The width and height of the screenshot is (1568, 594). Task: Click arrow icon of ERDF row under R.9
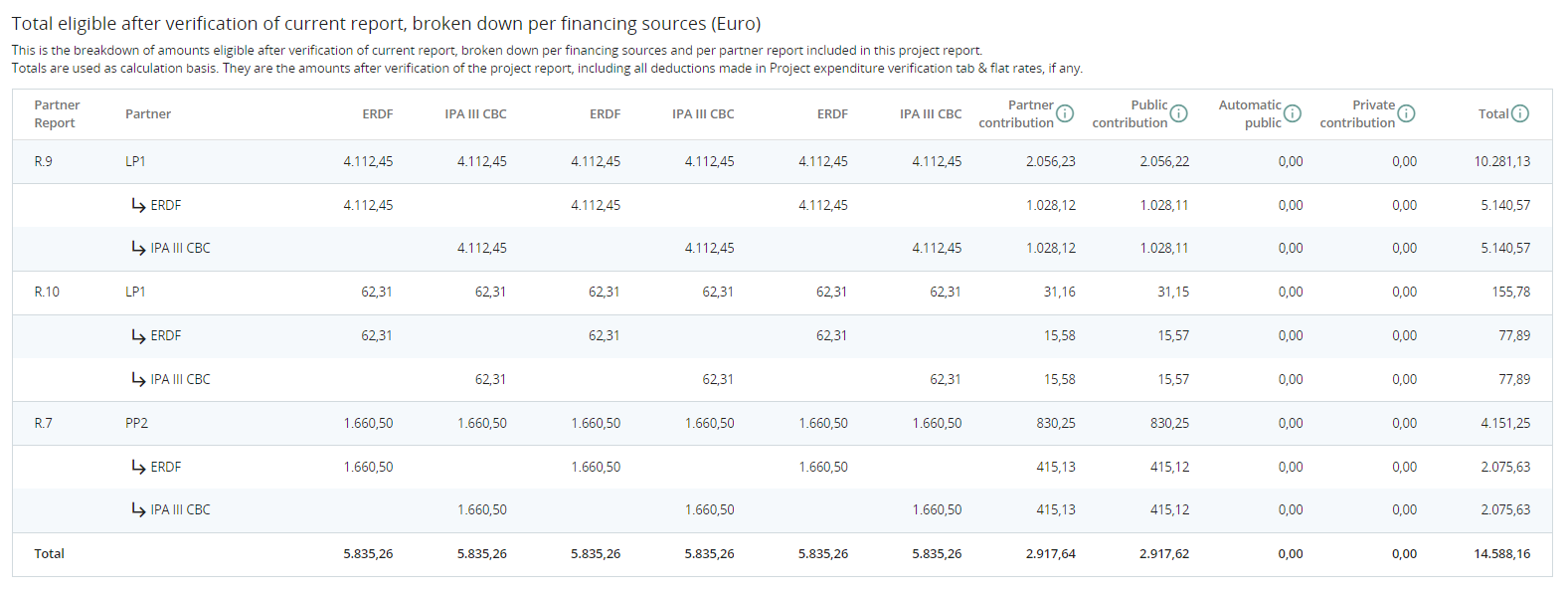[138, 205]
